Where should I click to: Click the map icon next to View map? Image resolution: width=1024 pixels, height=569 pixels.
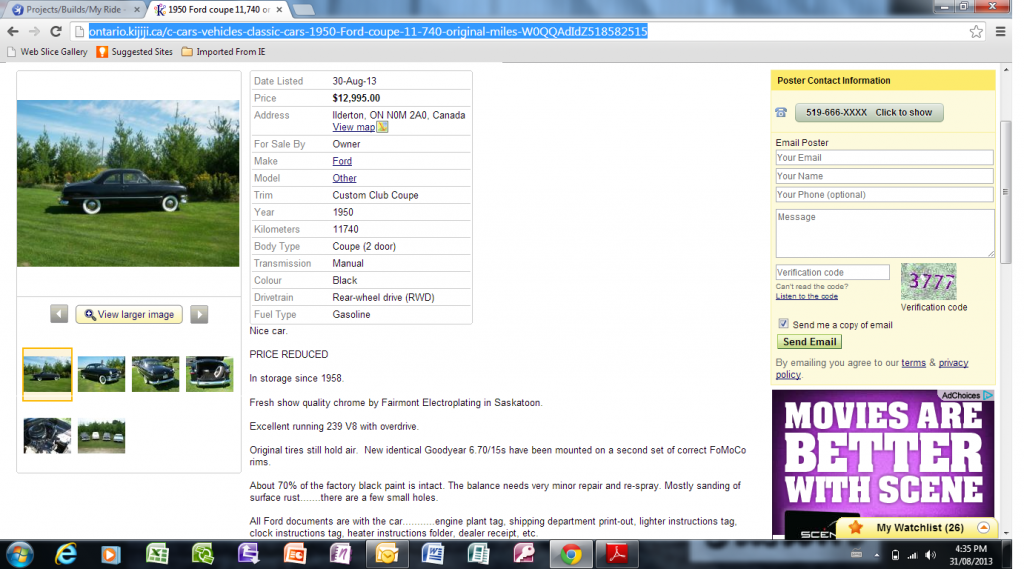coord(382,127)
